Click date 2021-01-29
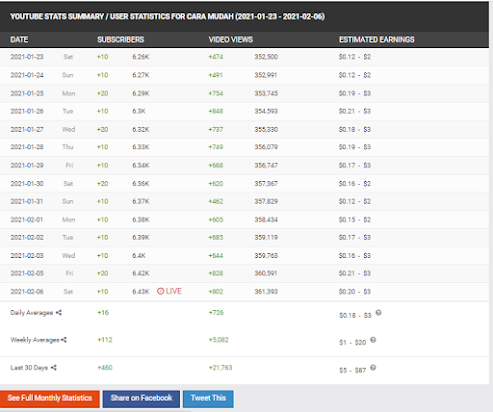The image size is (493, 412). pyautogui.click(x=27, y=165)
